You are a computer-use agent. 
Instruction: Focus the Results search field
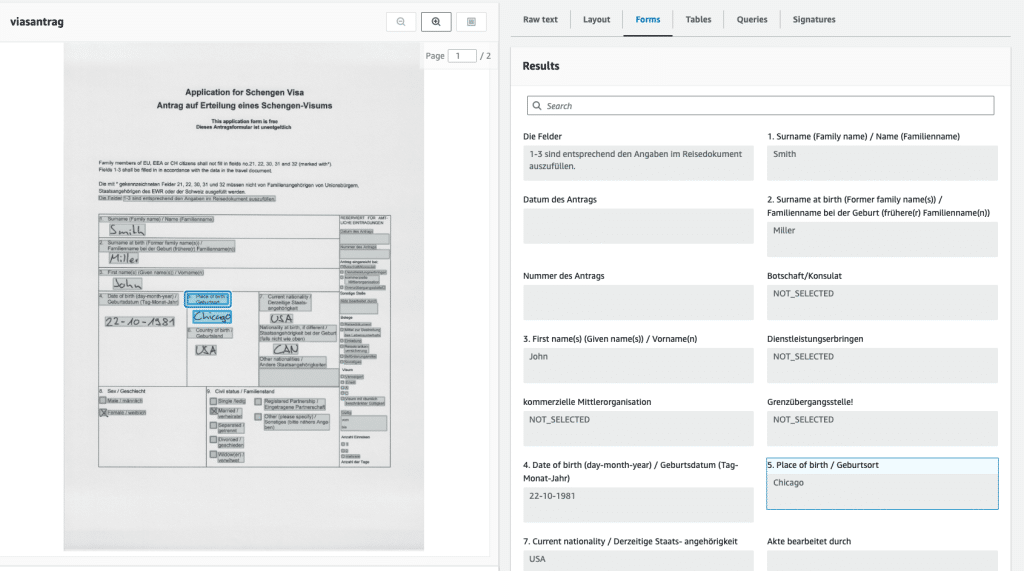765,106
